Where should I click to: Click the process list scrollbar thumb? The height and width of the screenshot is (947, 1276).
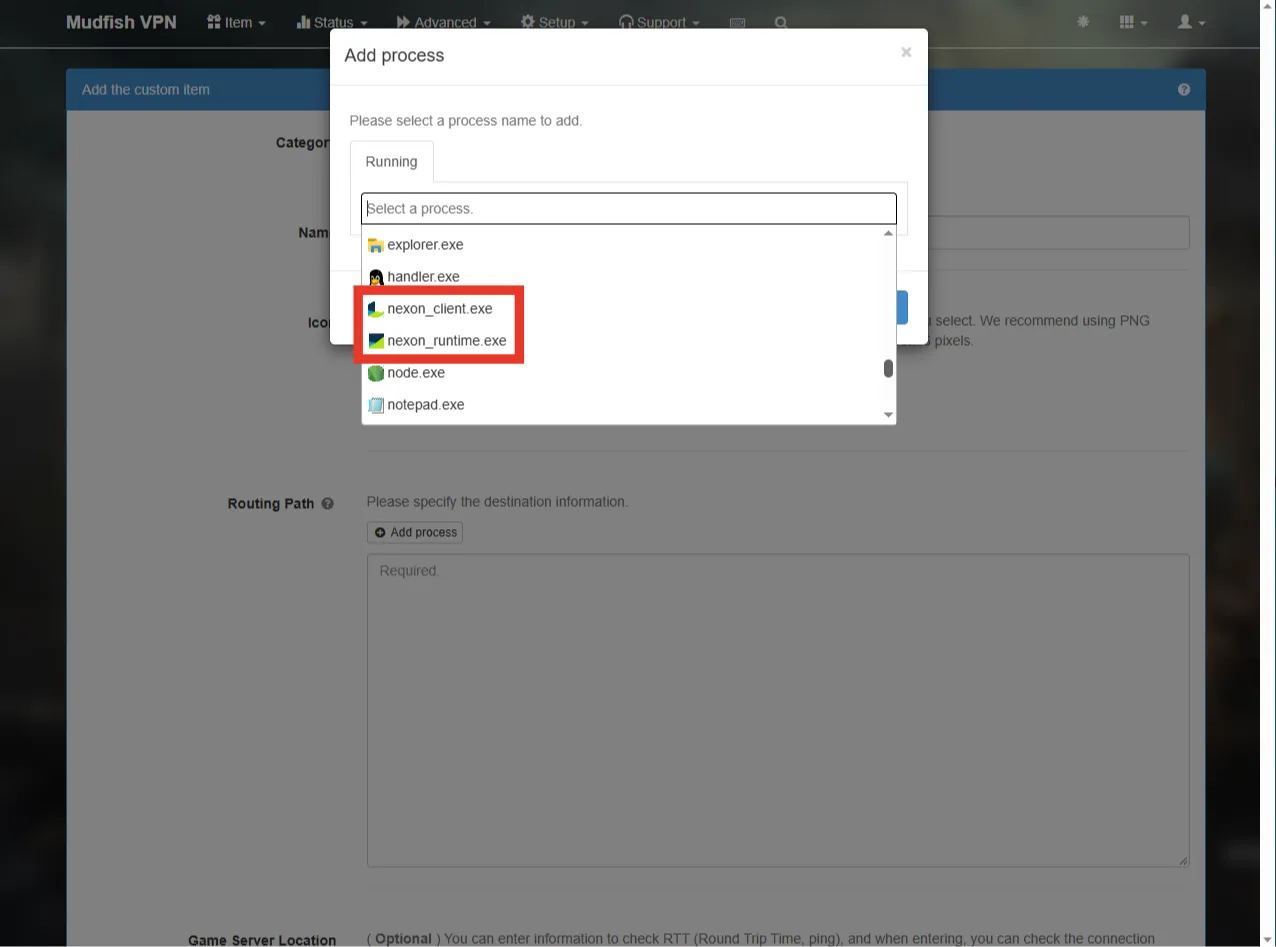[x=888, y=369]
